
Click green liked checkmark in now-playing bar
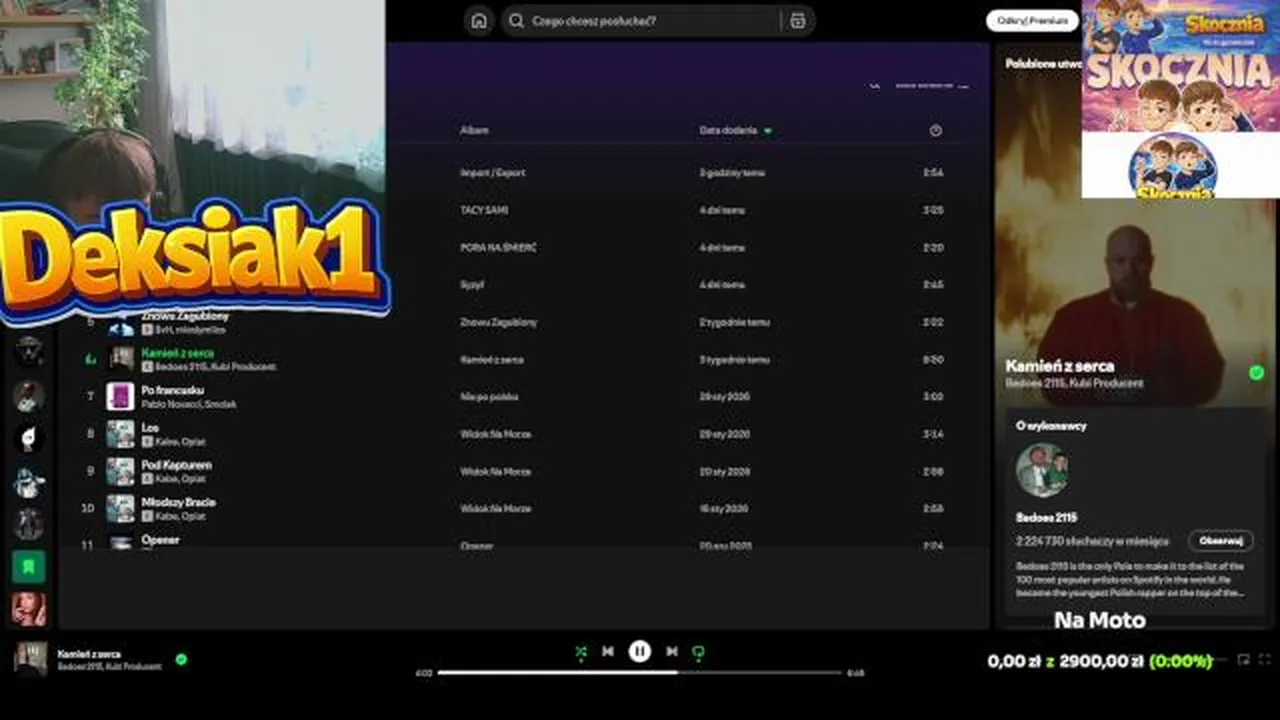tap(181, 659)
